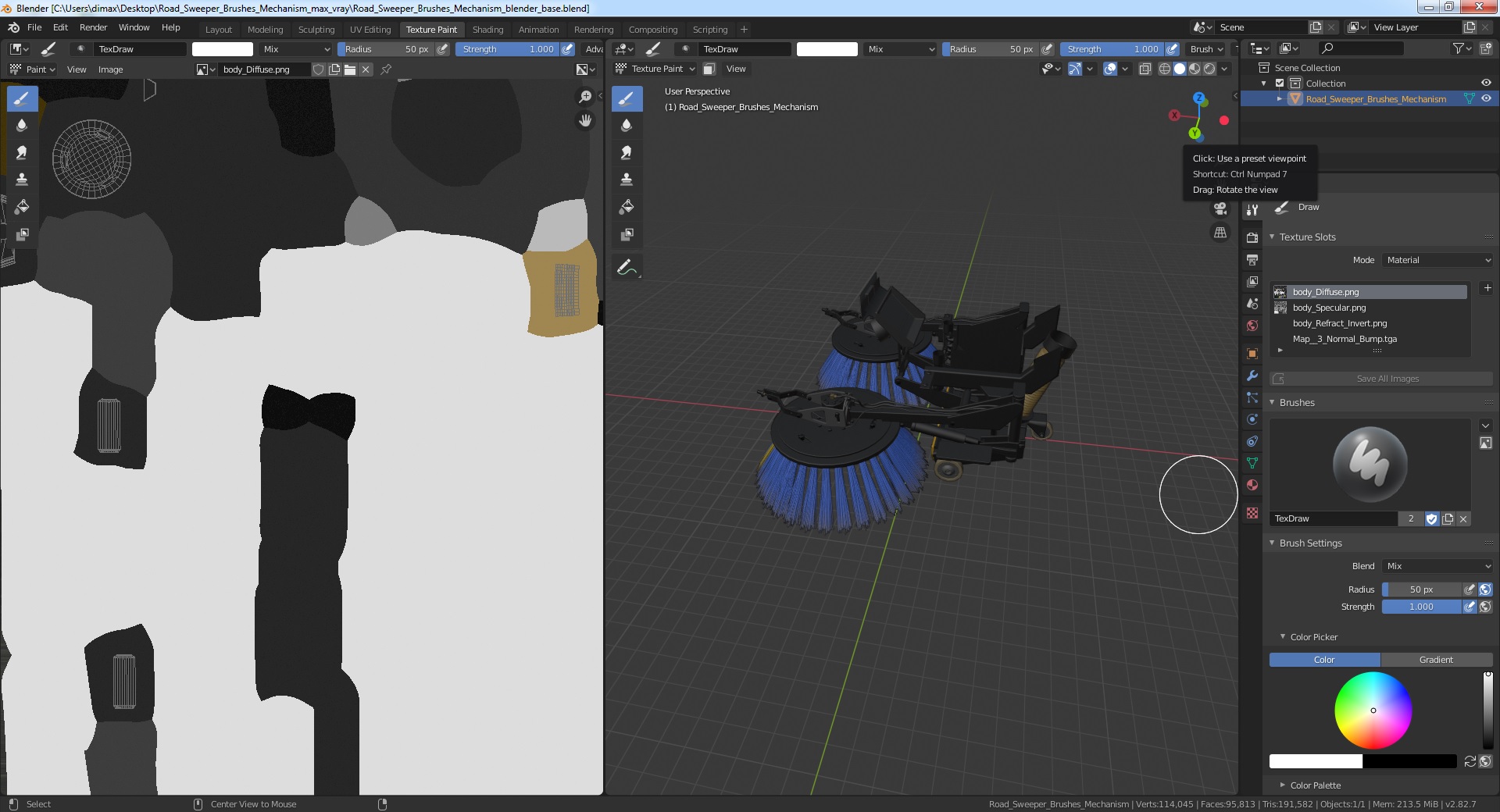This screenshot has height=812, width=1500.
Task: Open Texture Slots Mode Material dropdown
Action: pyautogui.click(x=1438, y=260)
